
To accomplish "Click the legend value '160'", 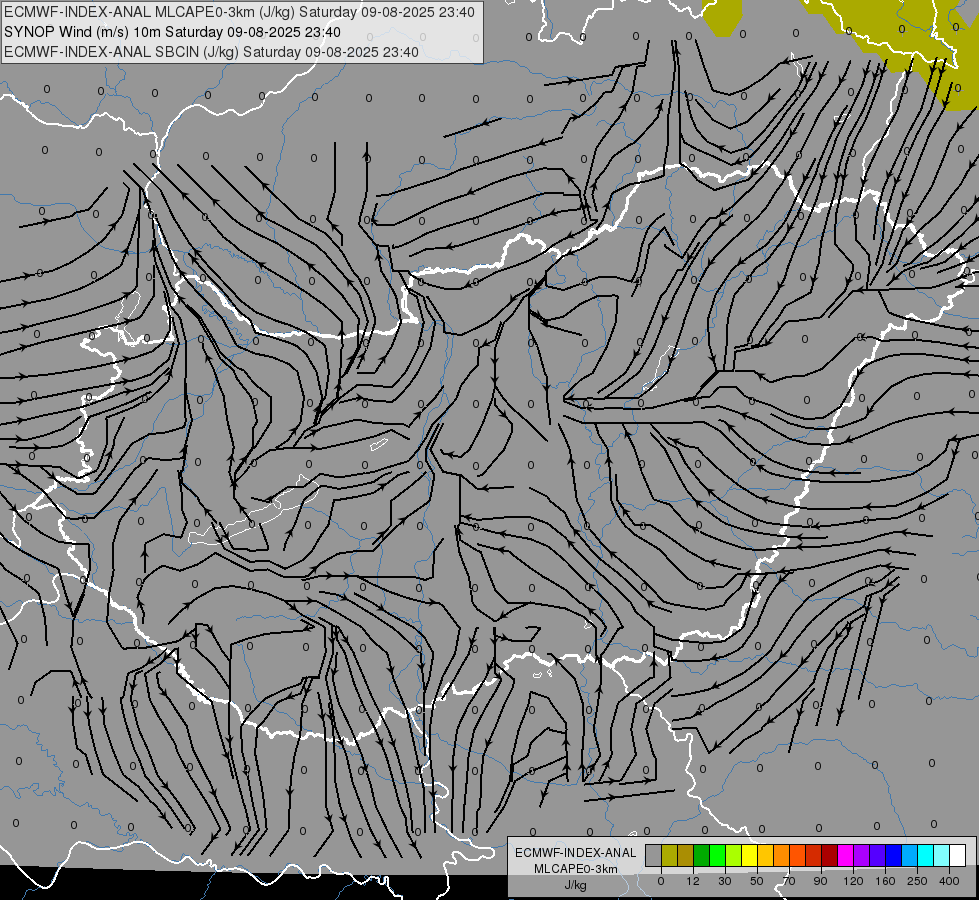I will pyautogui.click(x=885, y=881).
